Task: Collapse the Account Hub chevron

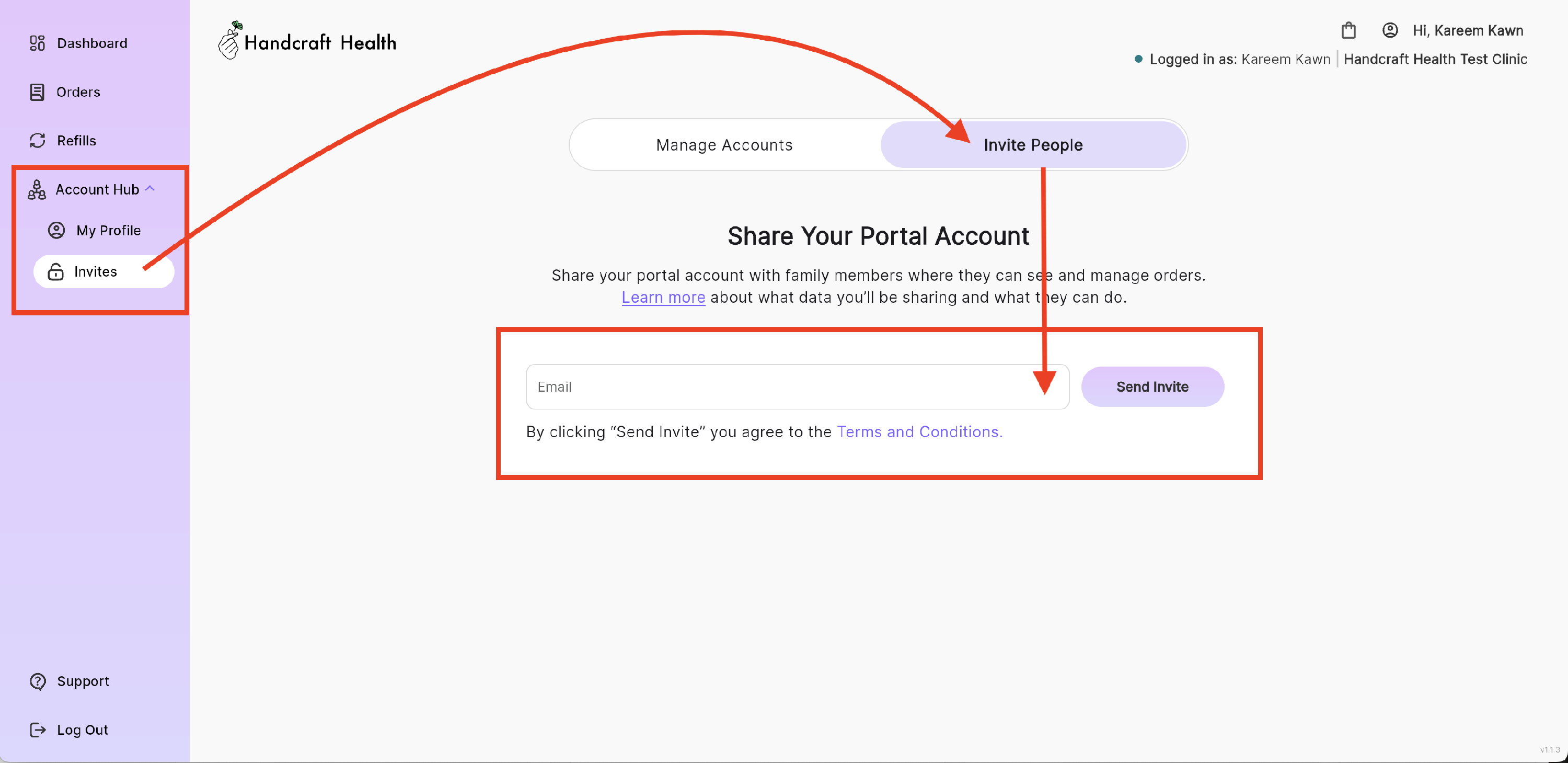Action: click(x=151, y=189)
